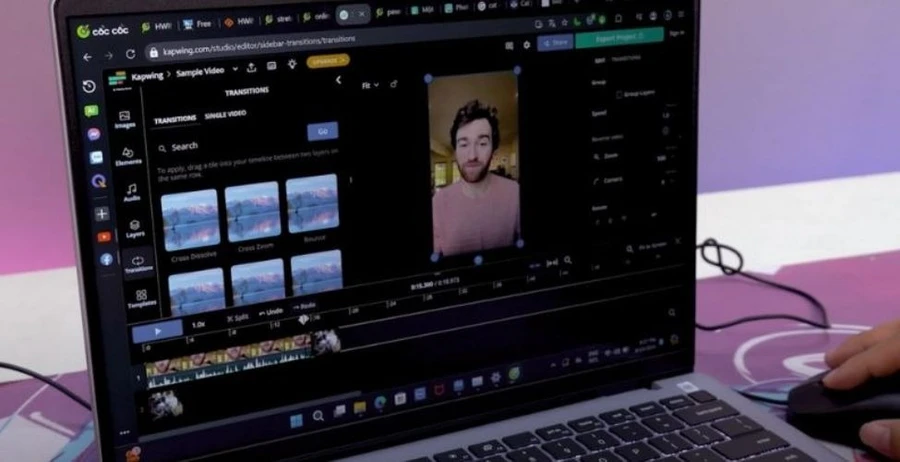The width and height of the screenshot is (900, 462).
Task: Open Facebook in the browser sidebar
Action: tap(106, 259)
